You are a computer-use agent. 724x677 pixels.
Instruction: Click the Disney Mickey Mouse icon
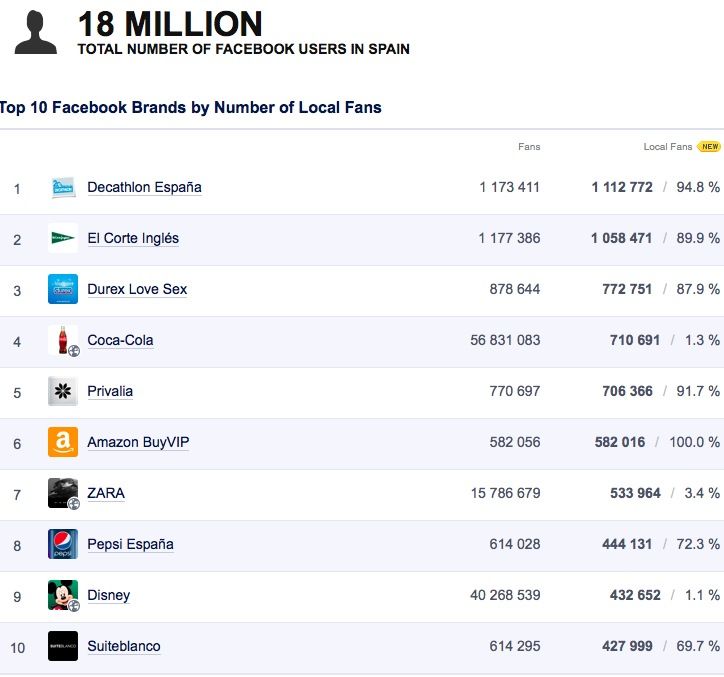click(63, 595)
